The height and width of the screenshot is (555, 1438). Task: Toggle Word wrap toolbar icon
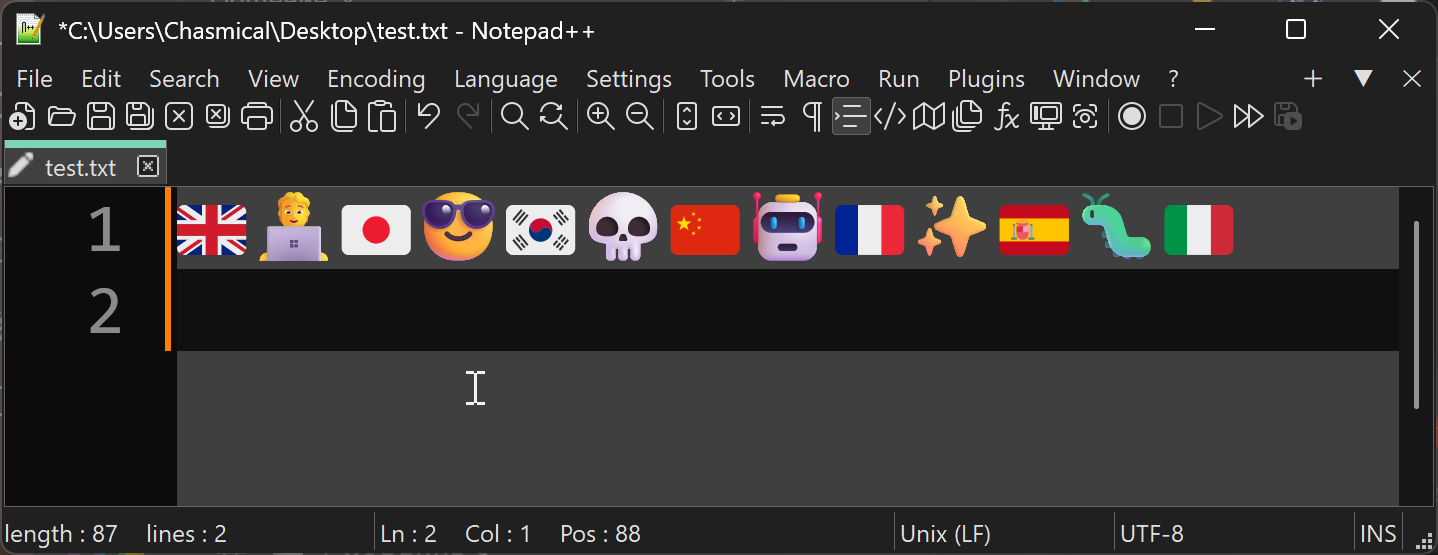772,117
